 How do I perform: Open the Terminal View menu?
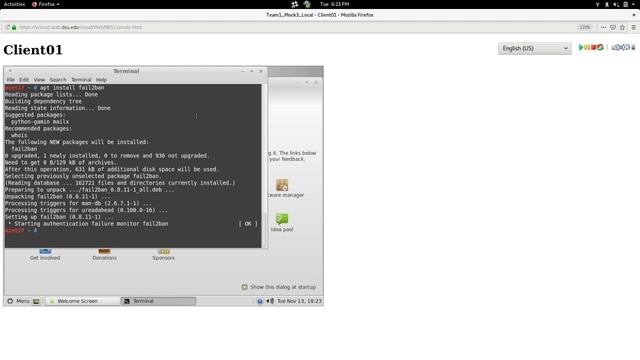click(39, 80)
